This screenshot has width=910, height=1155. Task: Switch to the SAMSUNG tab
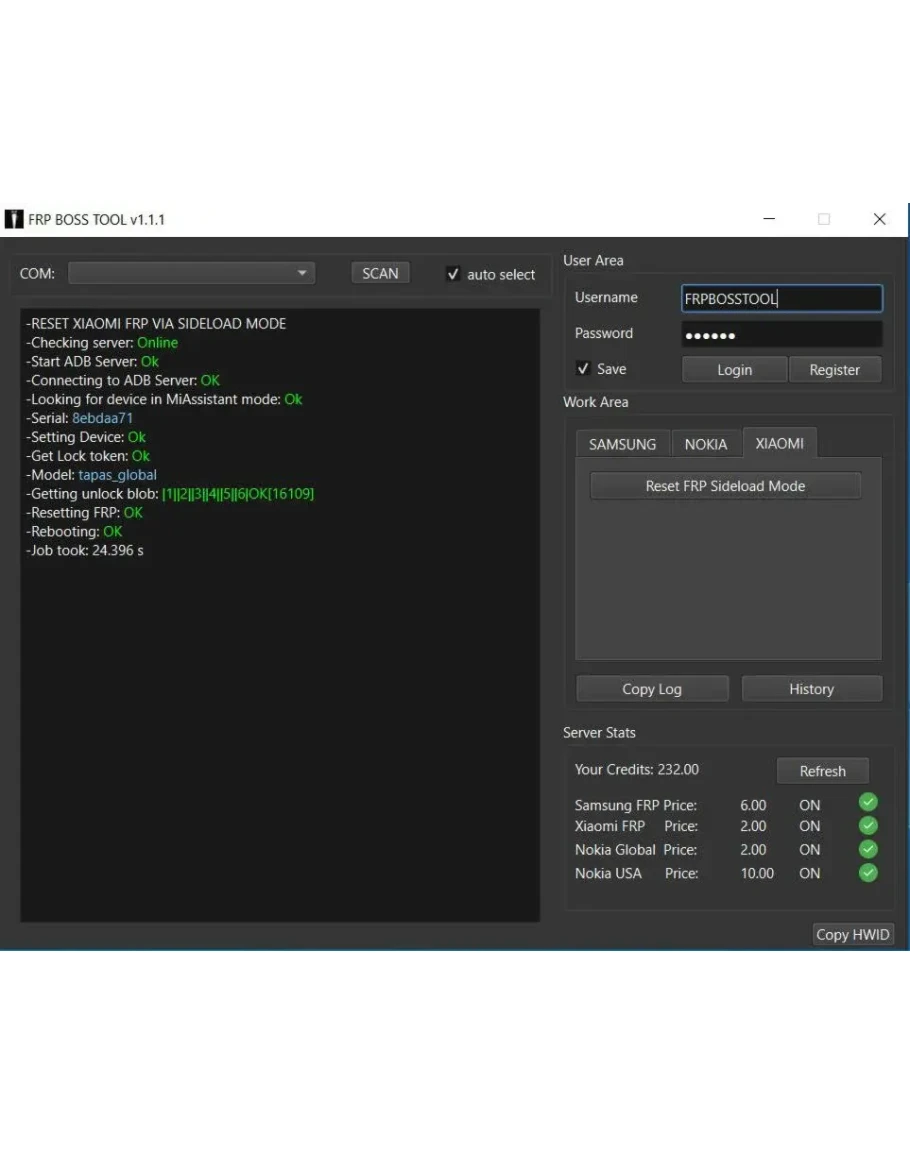pos(622,444)
